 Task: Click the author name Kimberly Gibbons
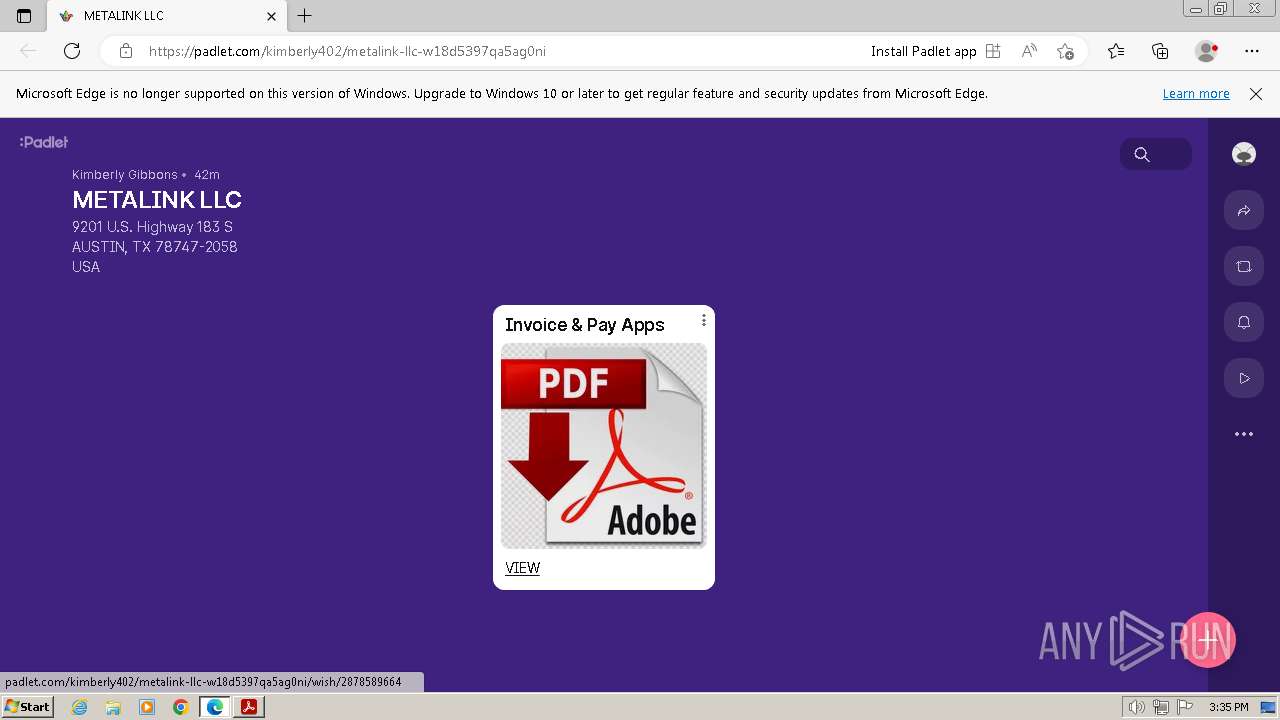[125, 174]
